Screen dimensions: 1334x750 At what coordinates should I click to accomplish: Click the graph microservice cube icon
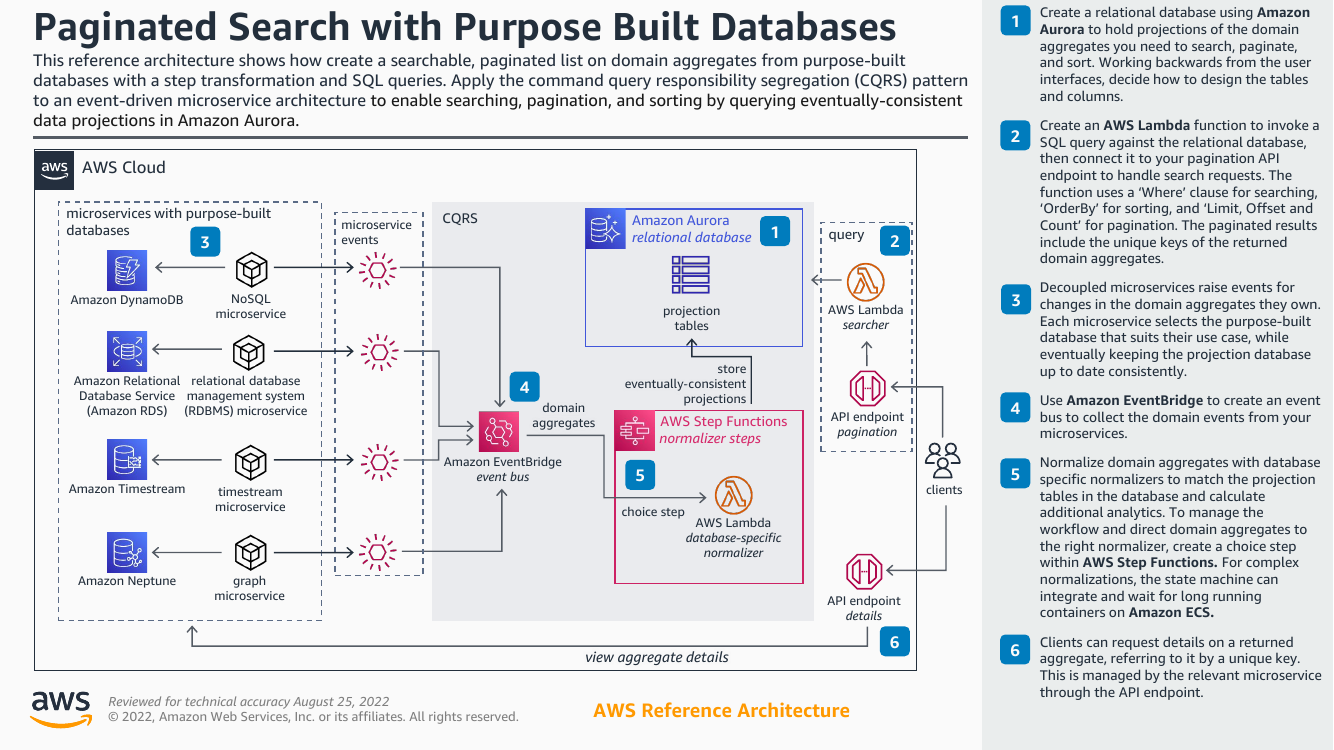point(250,552)
